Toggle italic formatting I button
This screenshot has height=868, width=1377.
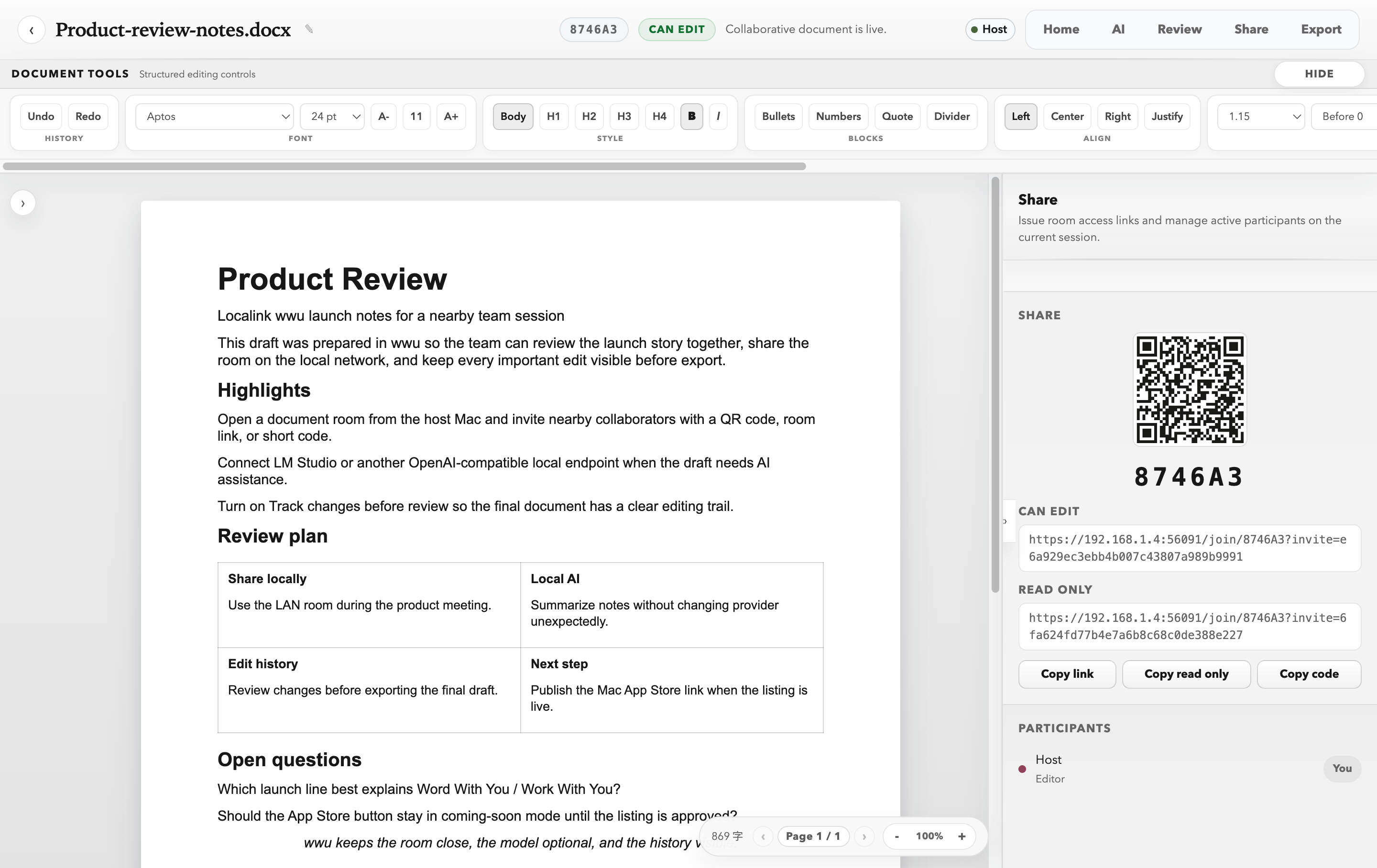pyautogui.click(x=718, y=116)
